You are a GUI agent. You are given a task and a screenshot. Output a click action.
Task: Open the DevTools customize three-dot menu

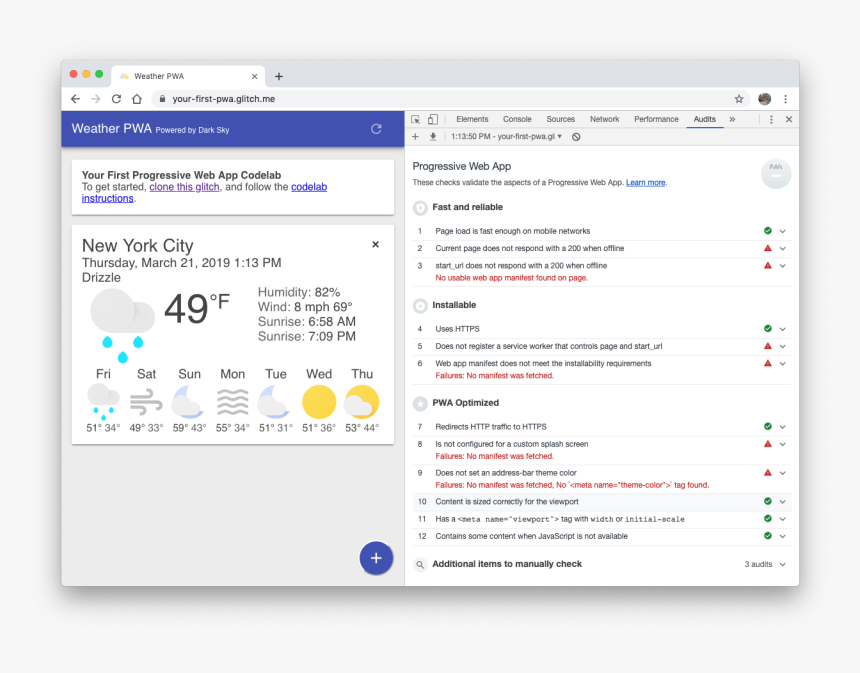[x=771, y=119]
